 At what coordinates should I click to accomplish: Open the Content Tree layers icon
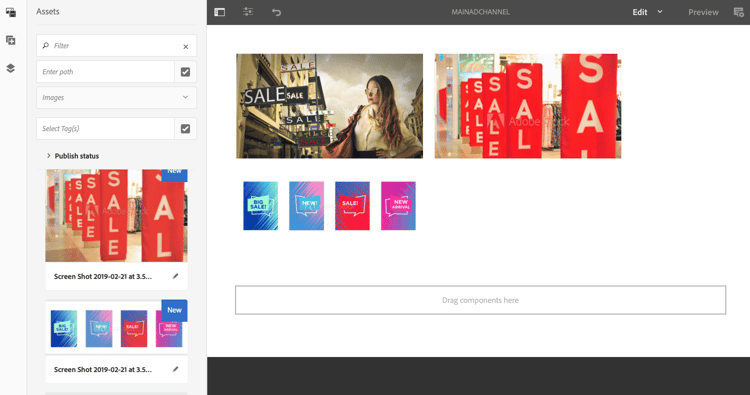coord(11,68)
